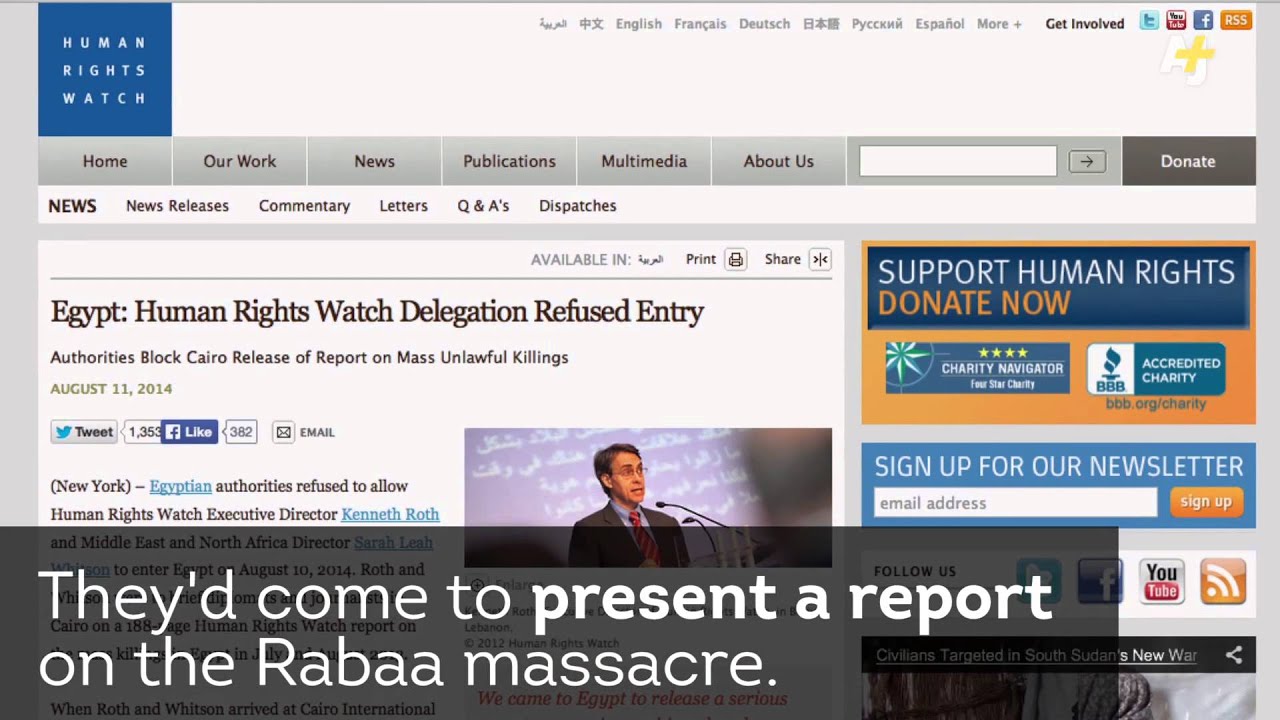Click the Get Involved link
This screenshot has height=720, width=1280.
tap(1085, 24)
